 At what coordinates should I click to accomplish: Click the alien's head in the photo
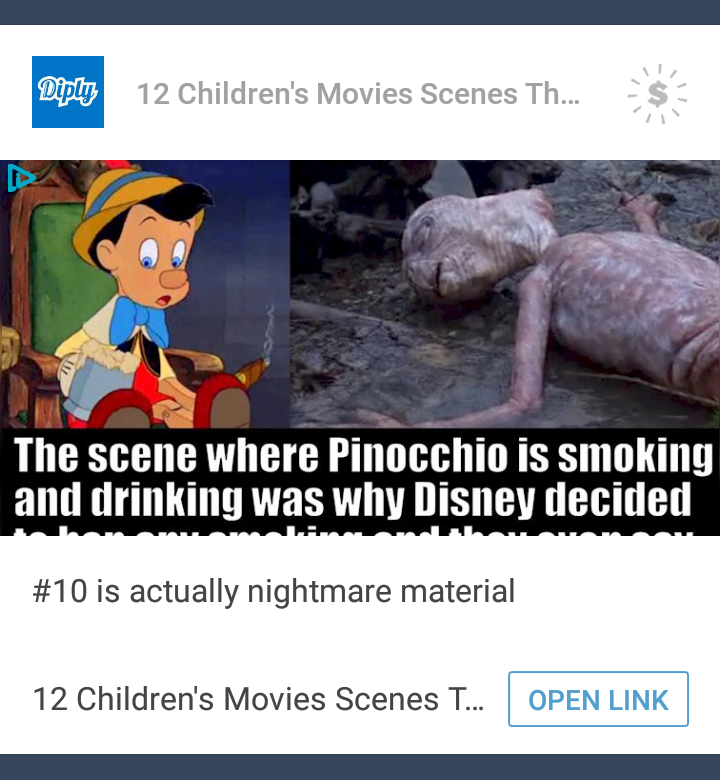(x=473, y=244)
